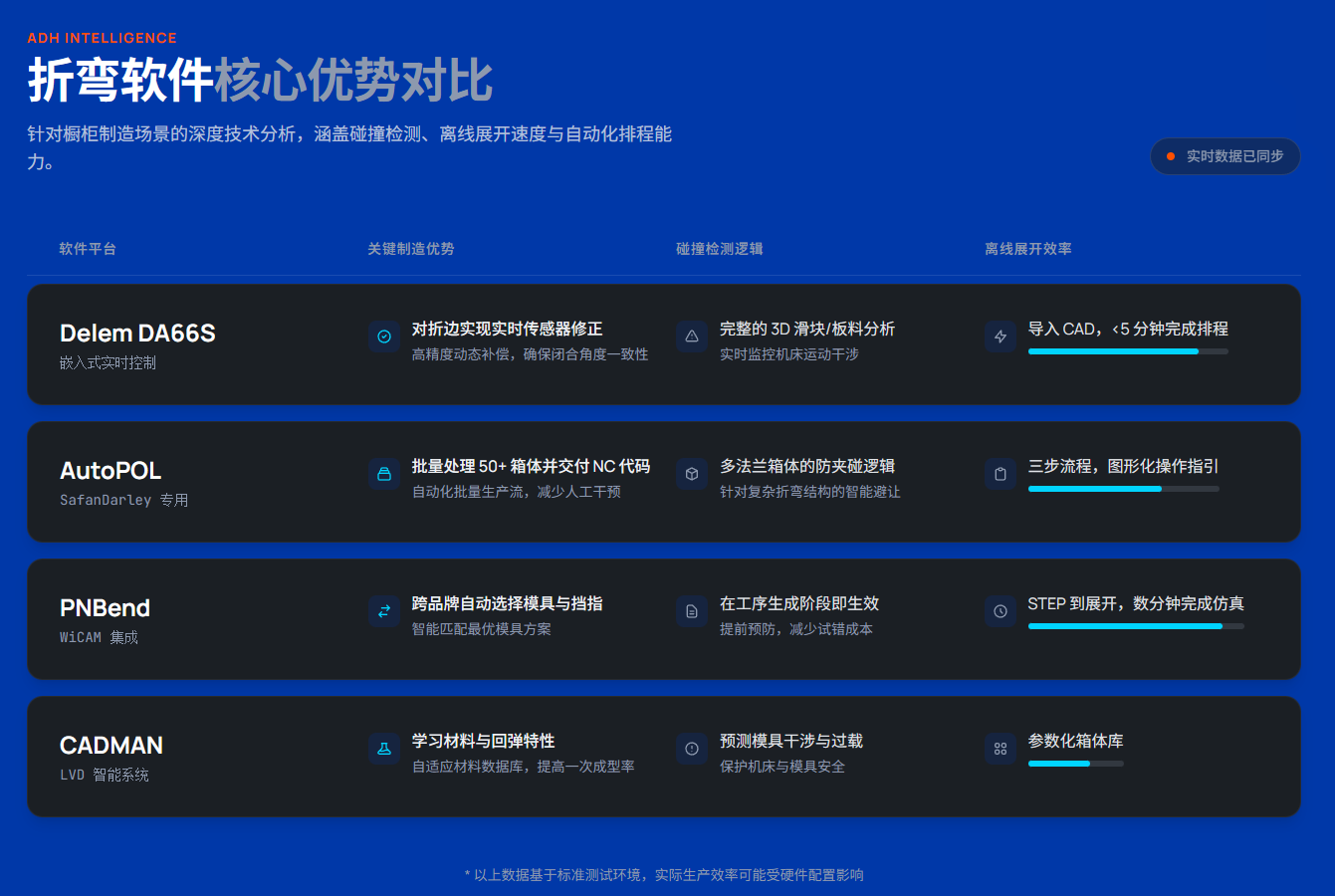Screen dimensions: 1335x896
Task: Click the 自适应材料数据库 description line
Action: [524, 767]
